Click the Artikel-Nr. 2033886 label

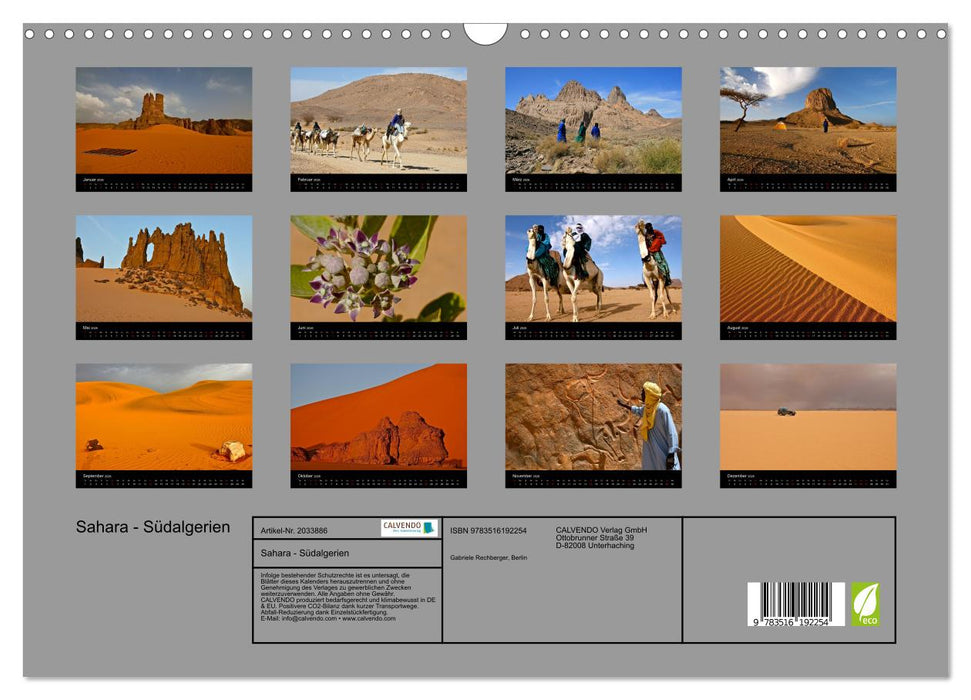294,530
